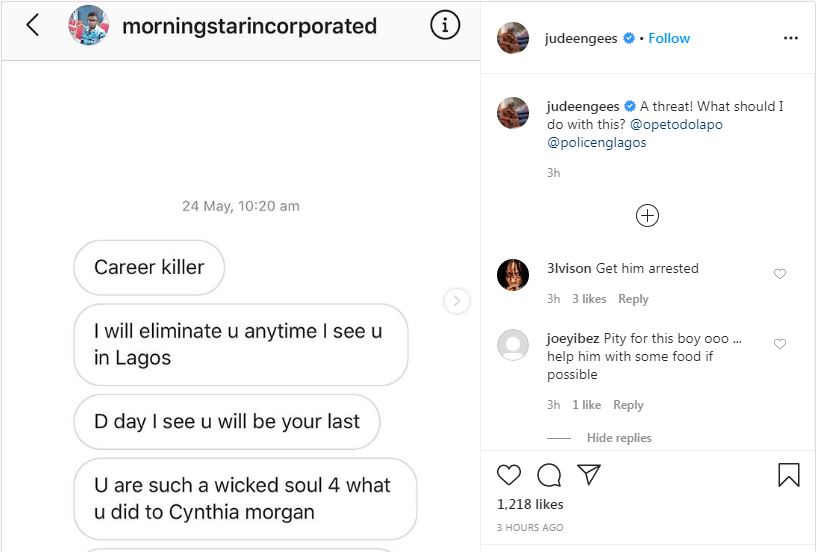The width and height of the screenshot is (816, 552).
Task: Reply to joeyibez's comment
Action: point(628,405)
